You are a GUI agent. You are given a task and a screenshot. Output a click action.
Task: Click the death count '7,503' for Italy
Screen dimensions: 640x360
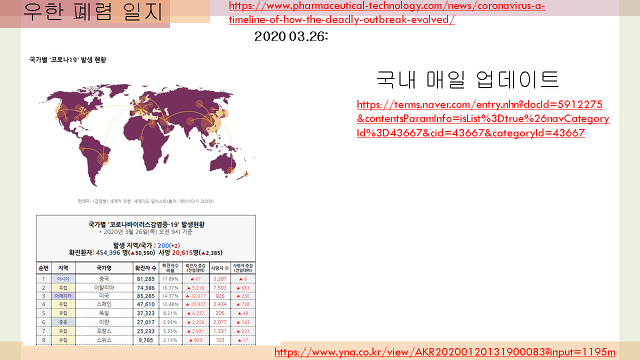[220, 288]
